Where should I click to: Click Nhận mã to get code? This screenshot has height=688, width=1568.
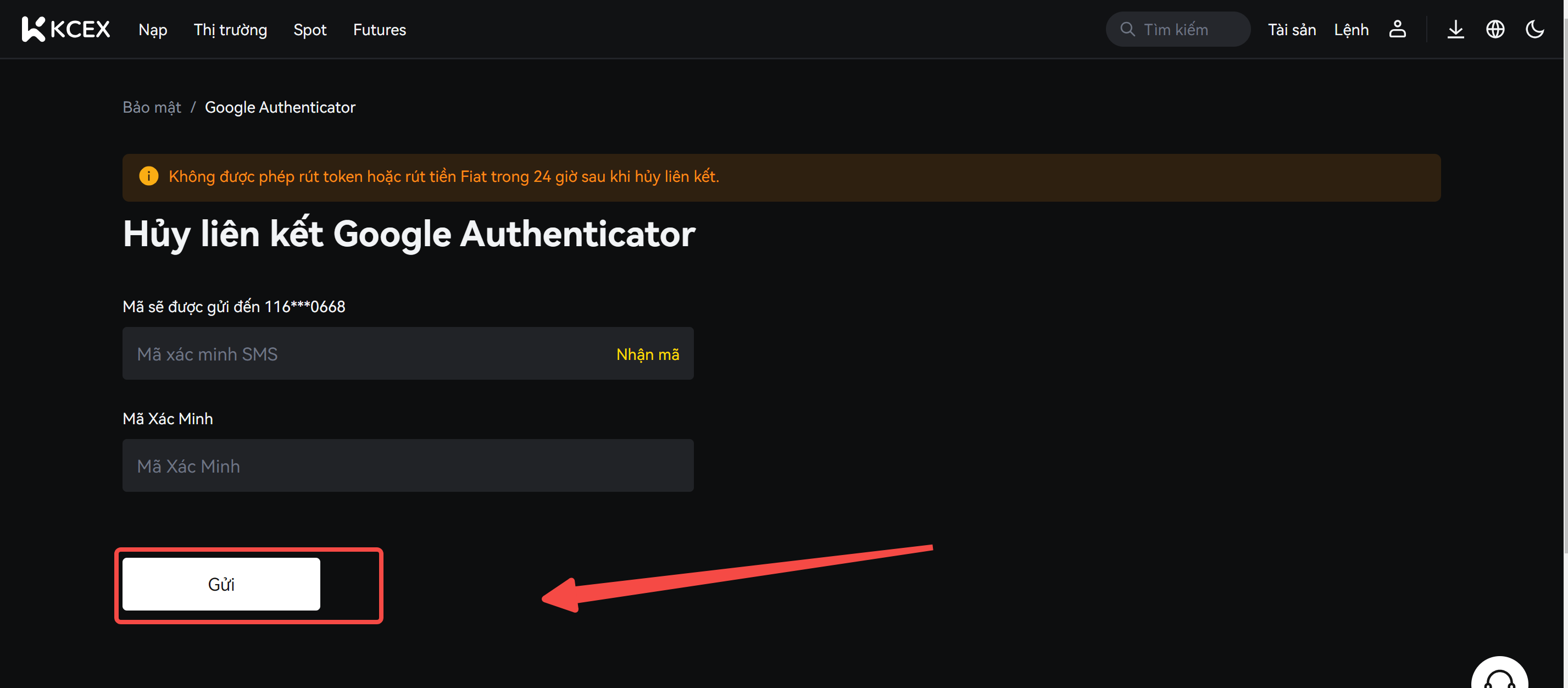[x=648, y=354]
